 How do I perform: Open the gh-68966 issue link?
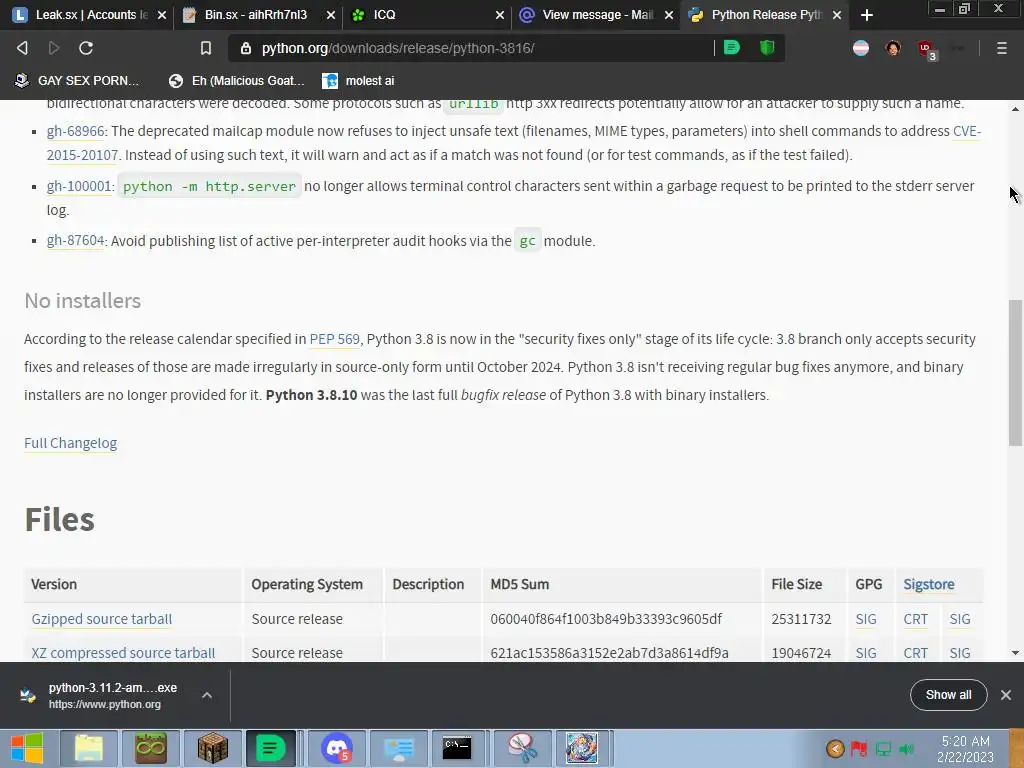[x=75, y=131]
